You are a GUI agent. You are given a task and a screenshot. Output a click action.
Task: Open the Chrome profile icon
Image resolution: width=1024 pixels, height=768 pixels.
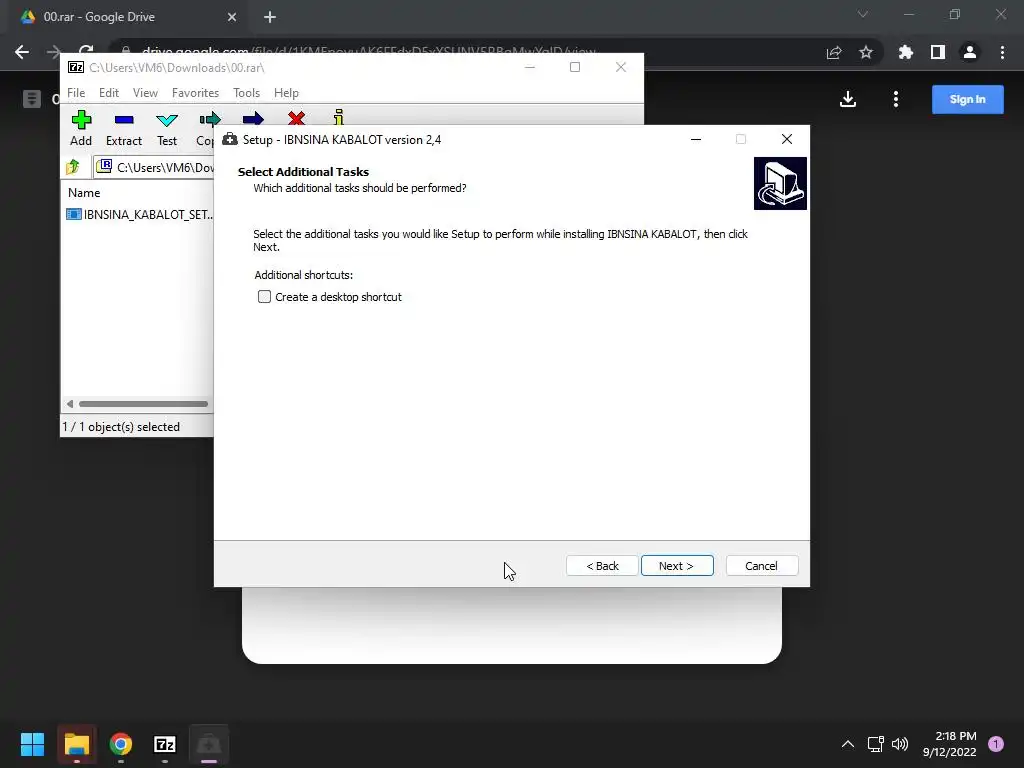click(970, 52)
